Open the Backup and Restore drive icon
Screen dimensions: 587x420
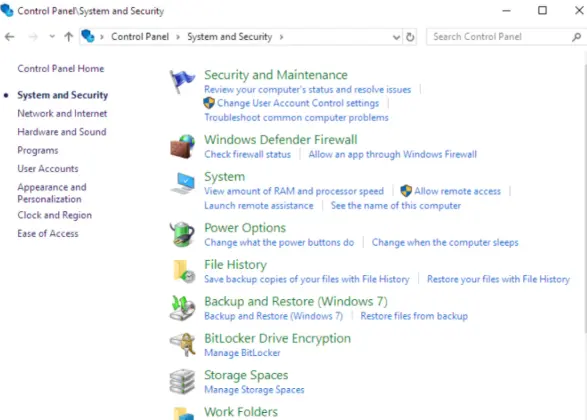182,308
